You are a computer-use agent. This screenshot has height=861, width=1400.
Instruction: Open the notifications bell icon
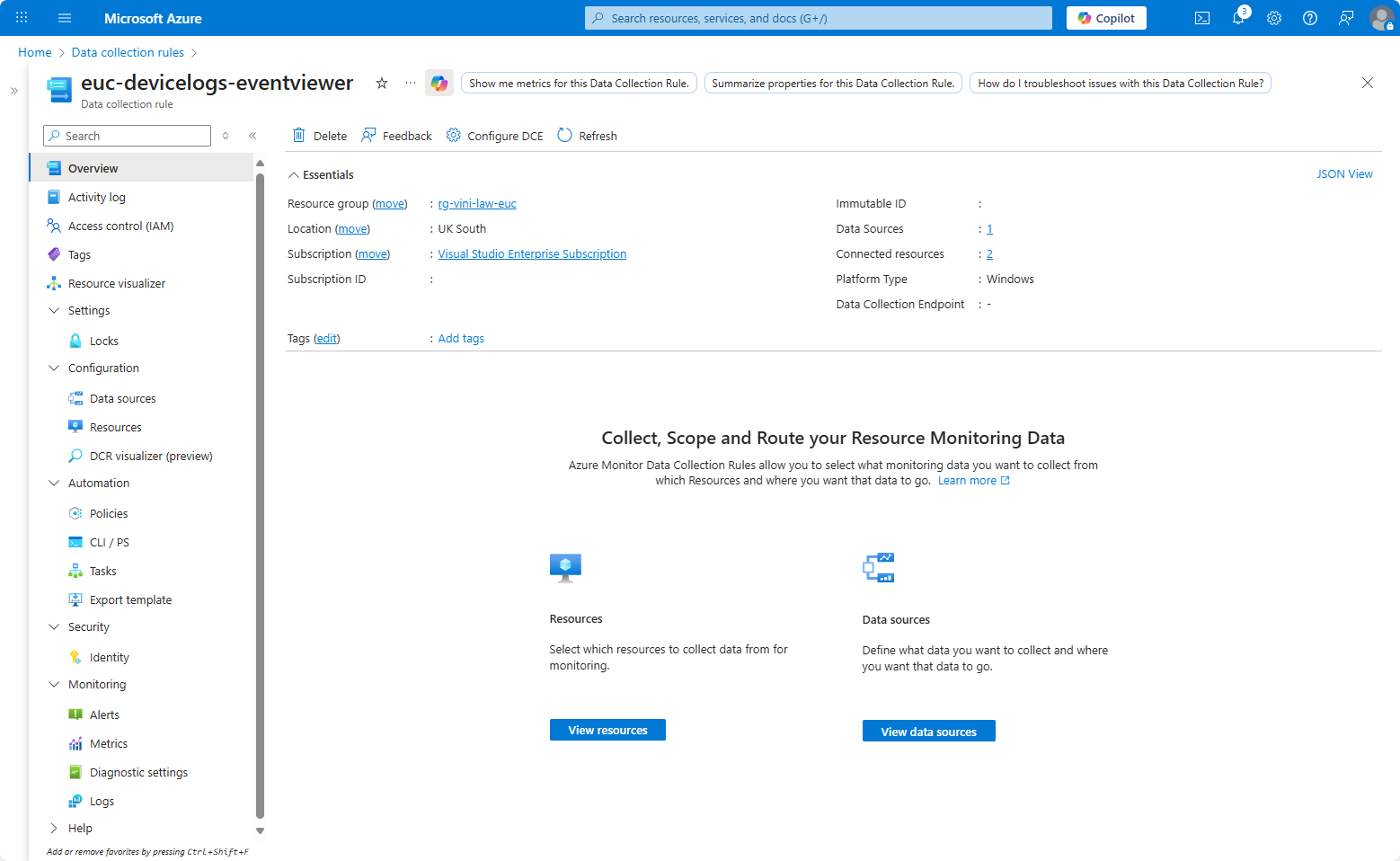1237,18
